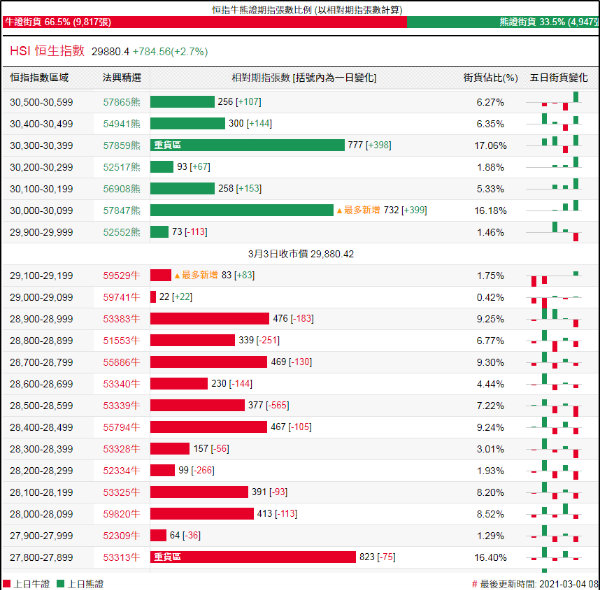The image size is (600, 590).
Task: Open warrant link 53339牛
Action: pos(122,406)
